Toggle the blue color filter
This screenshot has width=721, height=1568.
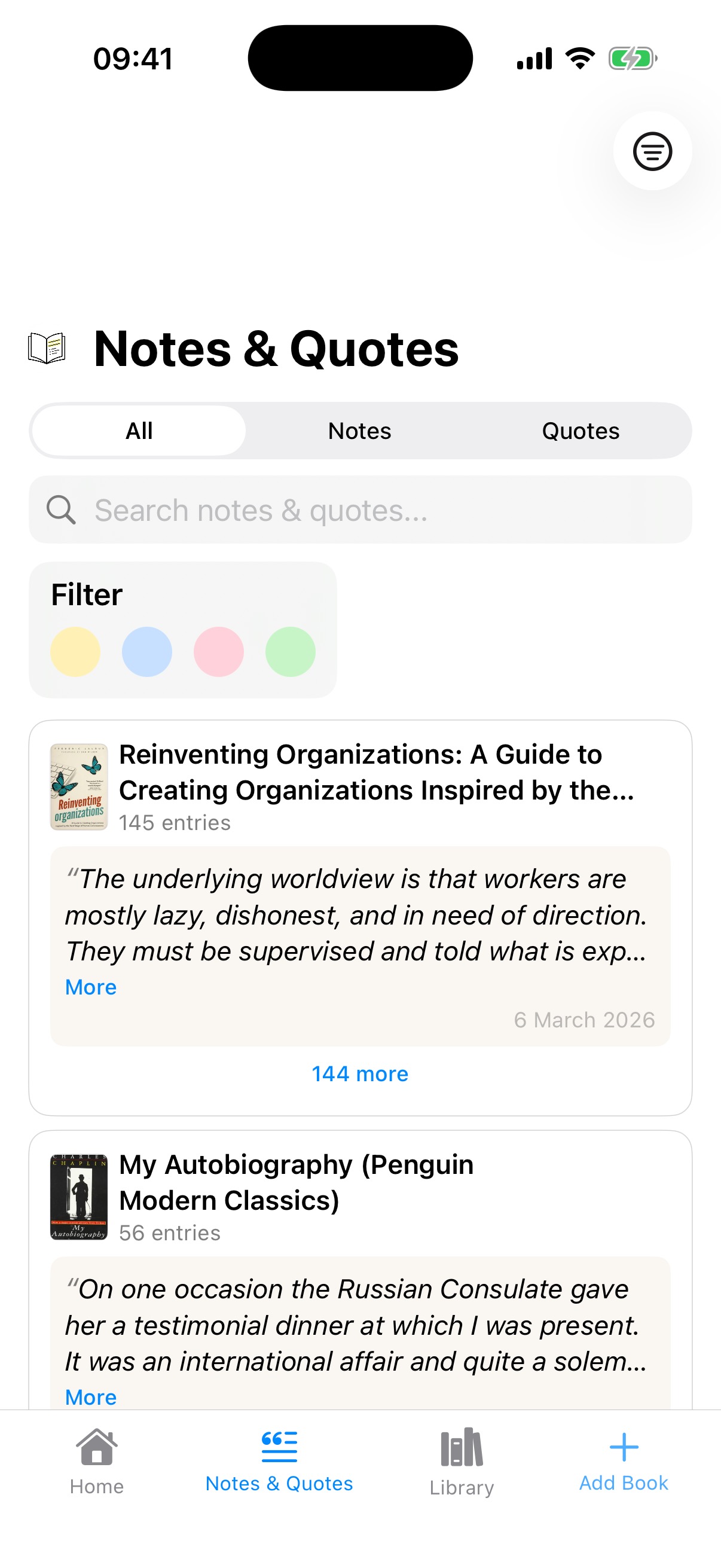tap(147, 652)
